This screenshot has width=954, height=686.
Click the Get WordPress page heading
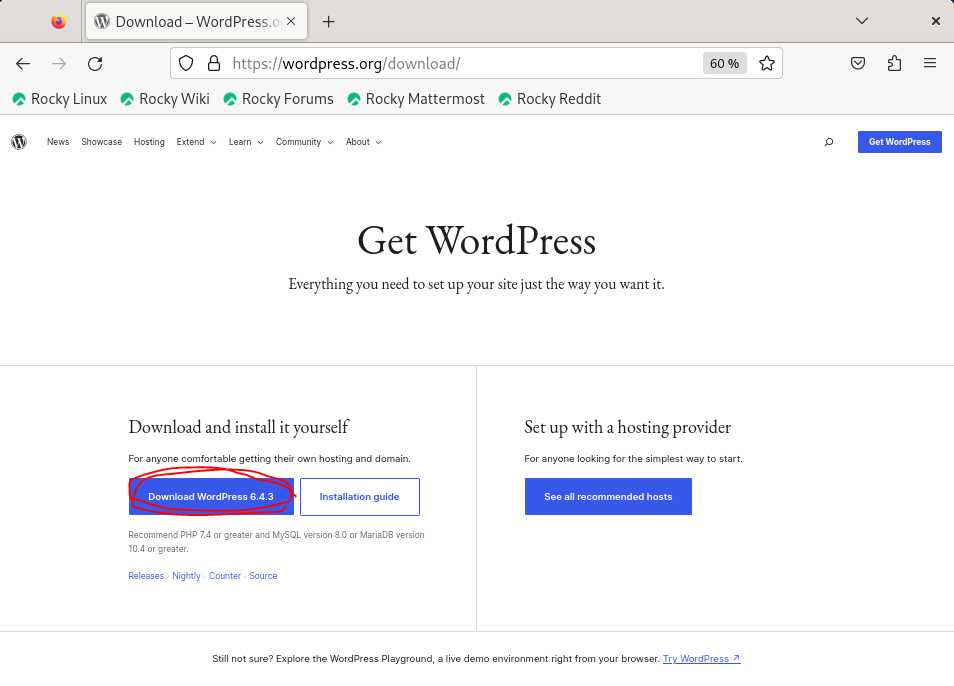[x=476, y=241]
